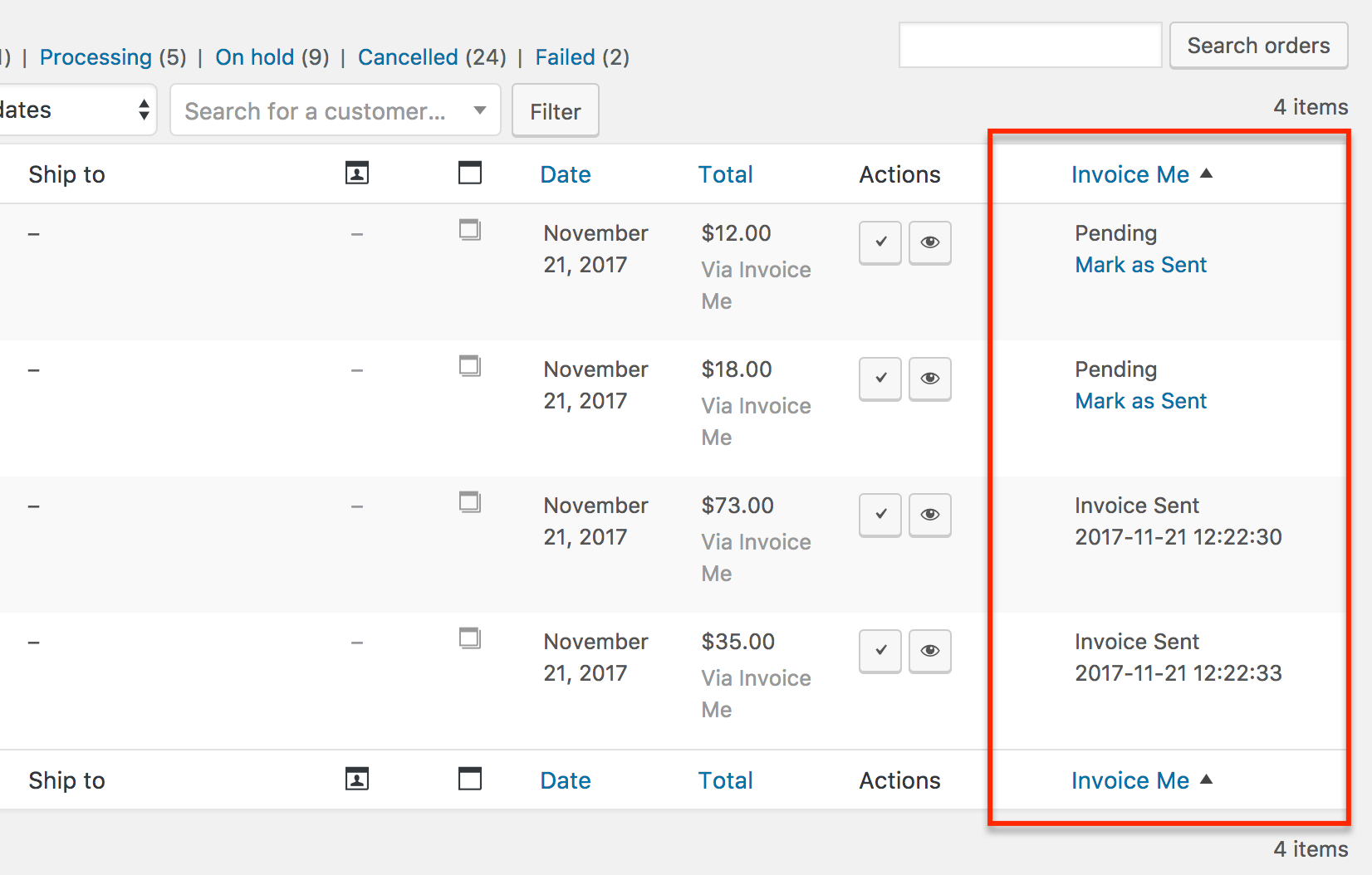Viewport: 1372px width, 875px height.
Task: Click Mark as Sent for the $18.00 order
Action: tap(1140, 401)
